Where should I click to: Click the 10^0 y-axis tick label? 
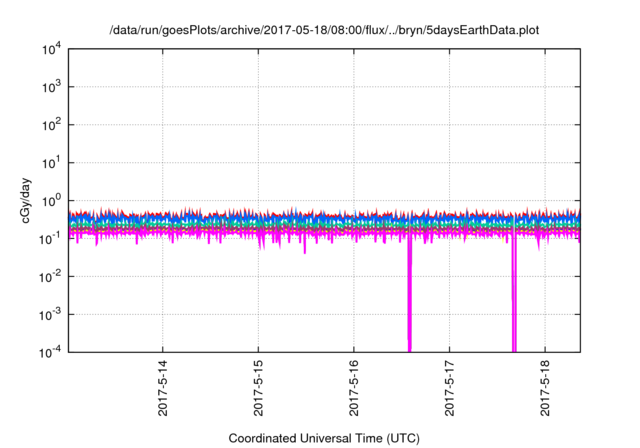tap(51, 201)
